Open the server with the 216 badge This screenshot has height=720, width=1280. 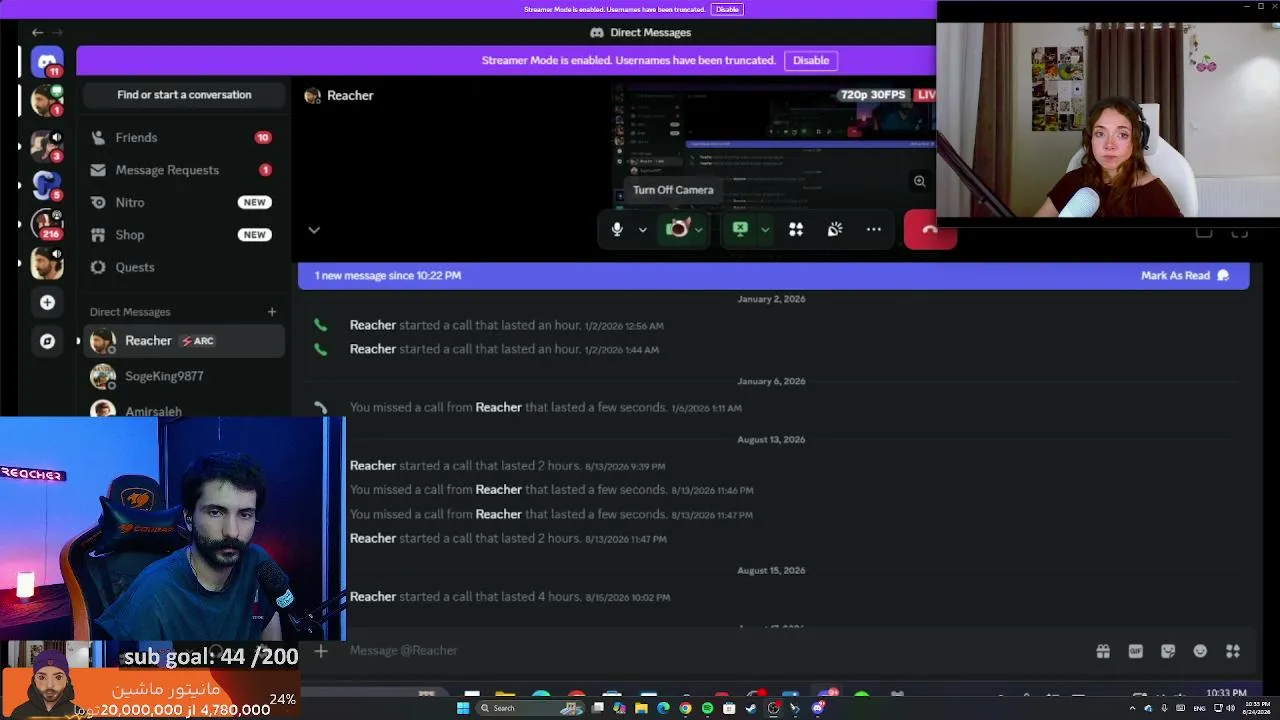point(47,224)
